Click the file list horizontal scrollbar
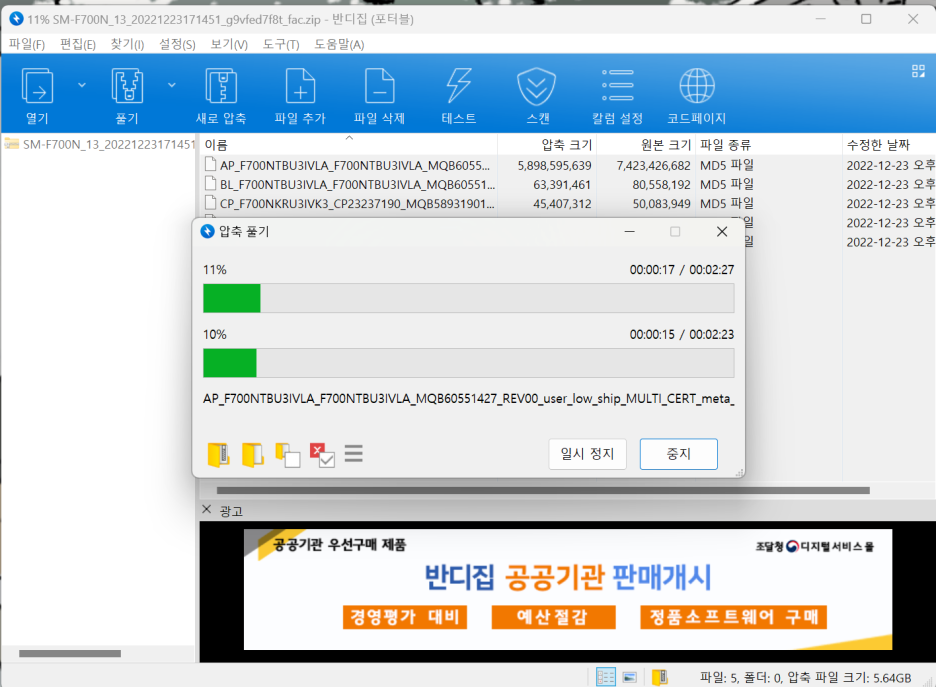936x687 pixels. tap(543, 490)
